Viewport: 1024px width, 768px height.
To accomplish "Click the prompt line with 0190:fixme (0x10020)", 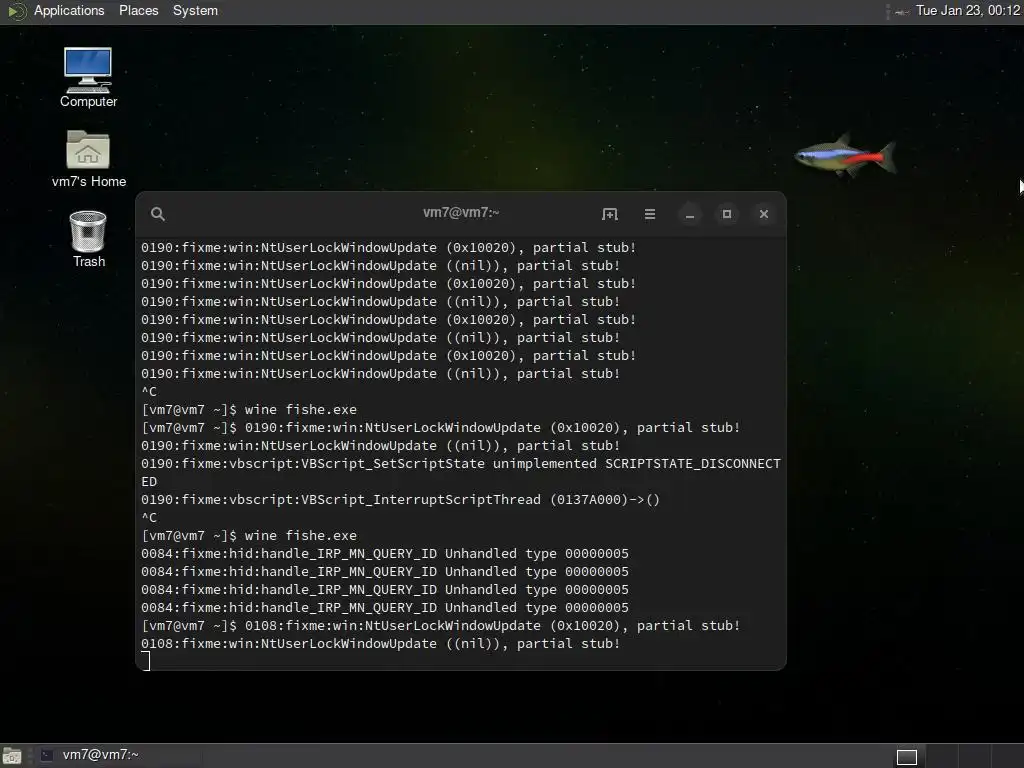I will [441, 428].
